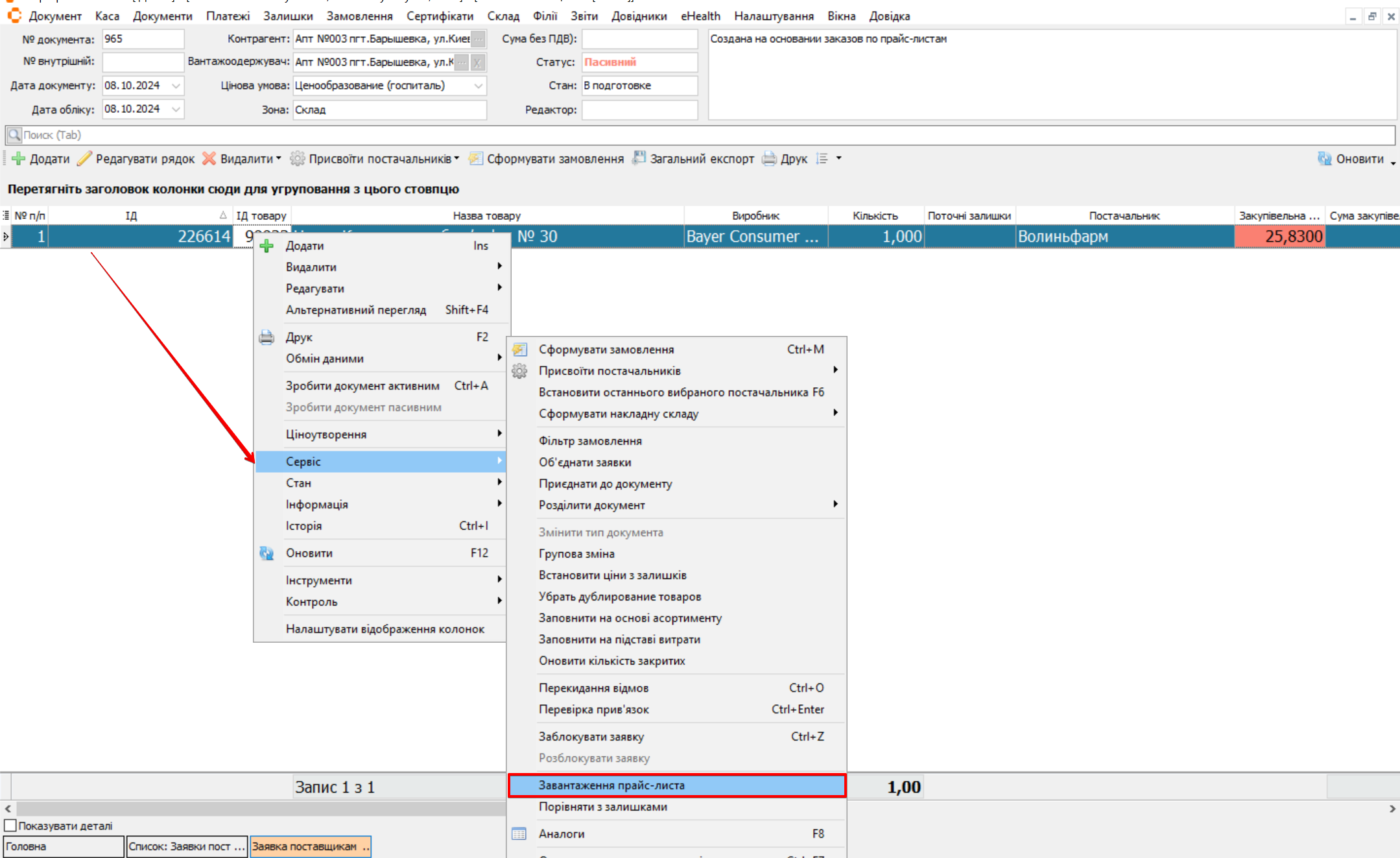Image resolution: width=1400 pixels, height=858 pixels.
Task: Open the Дата обліку date dropdown
Action: [176, 109]
